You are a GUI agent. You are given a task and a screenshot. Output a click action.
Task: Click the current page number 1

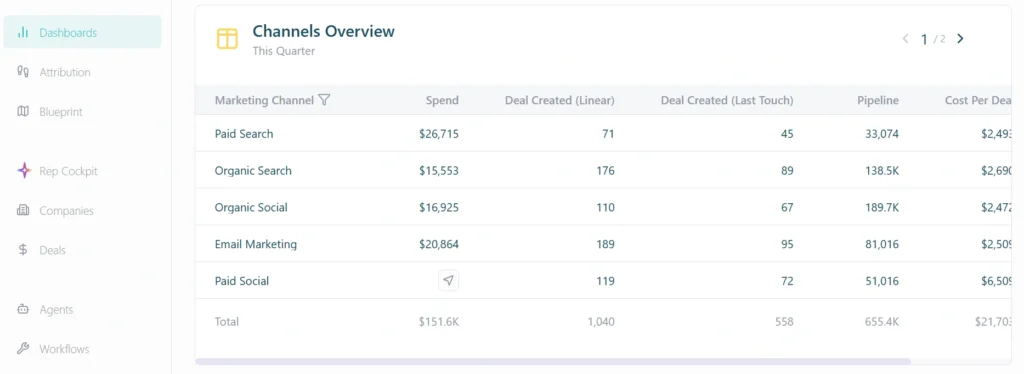924,39
